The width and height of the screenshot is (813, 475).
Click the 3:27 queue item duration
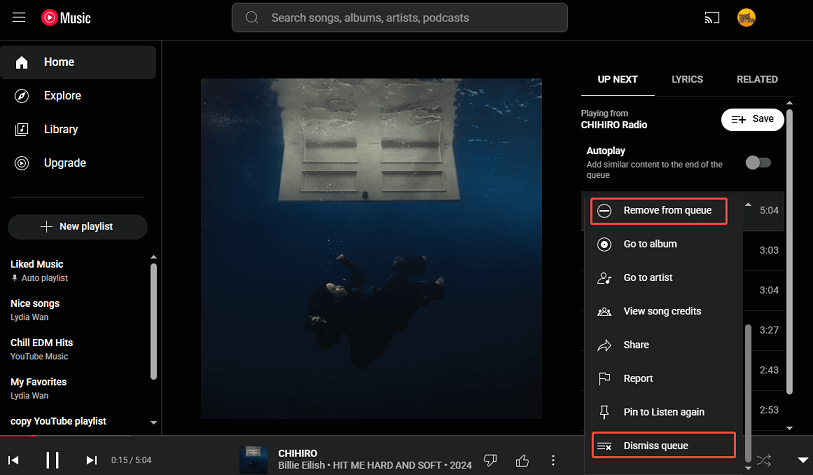769,330
